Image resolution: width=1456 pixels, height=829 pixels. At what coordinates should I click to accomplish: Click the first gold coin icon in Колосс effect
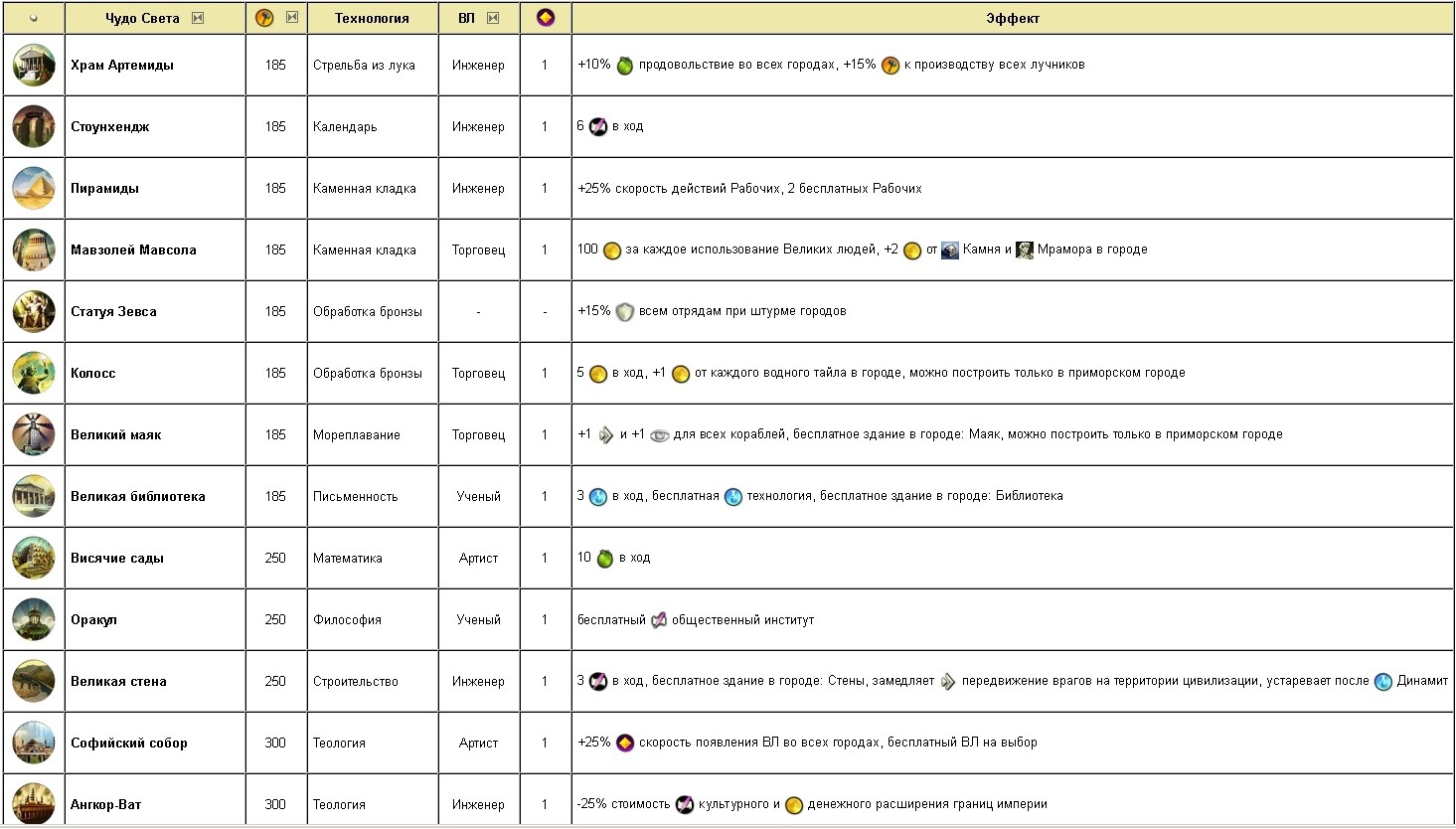[x=598, y=374]
